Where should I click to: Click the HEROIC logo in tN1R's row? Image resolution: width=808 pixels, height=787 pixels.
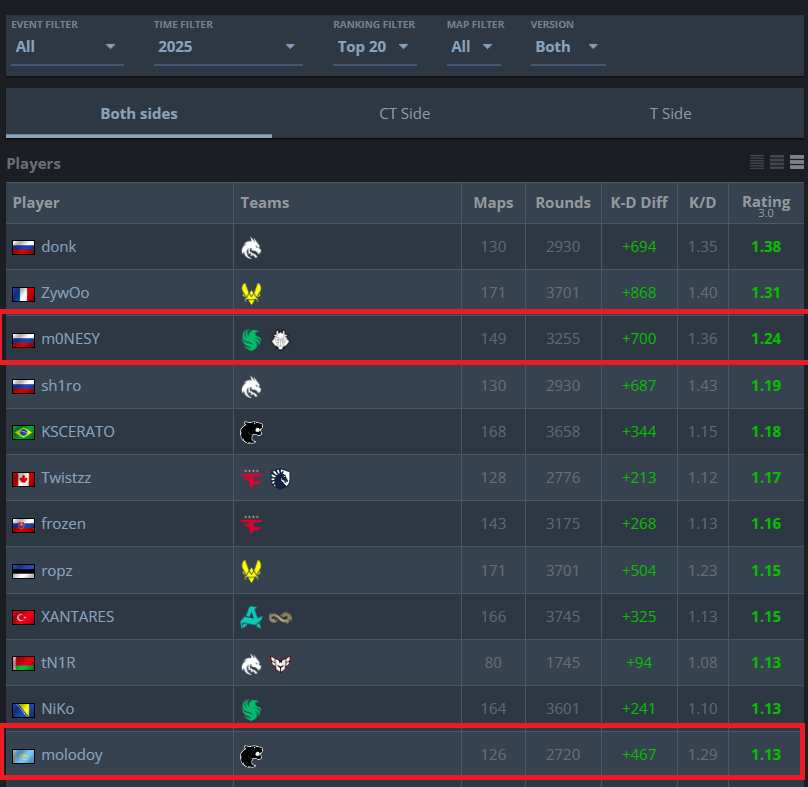[280, 664]
